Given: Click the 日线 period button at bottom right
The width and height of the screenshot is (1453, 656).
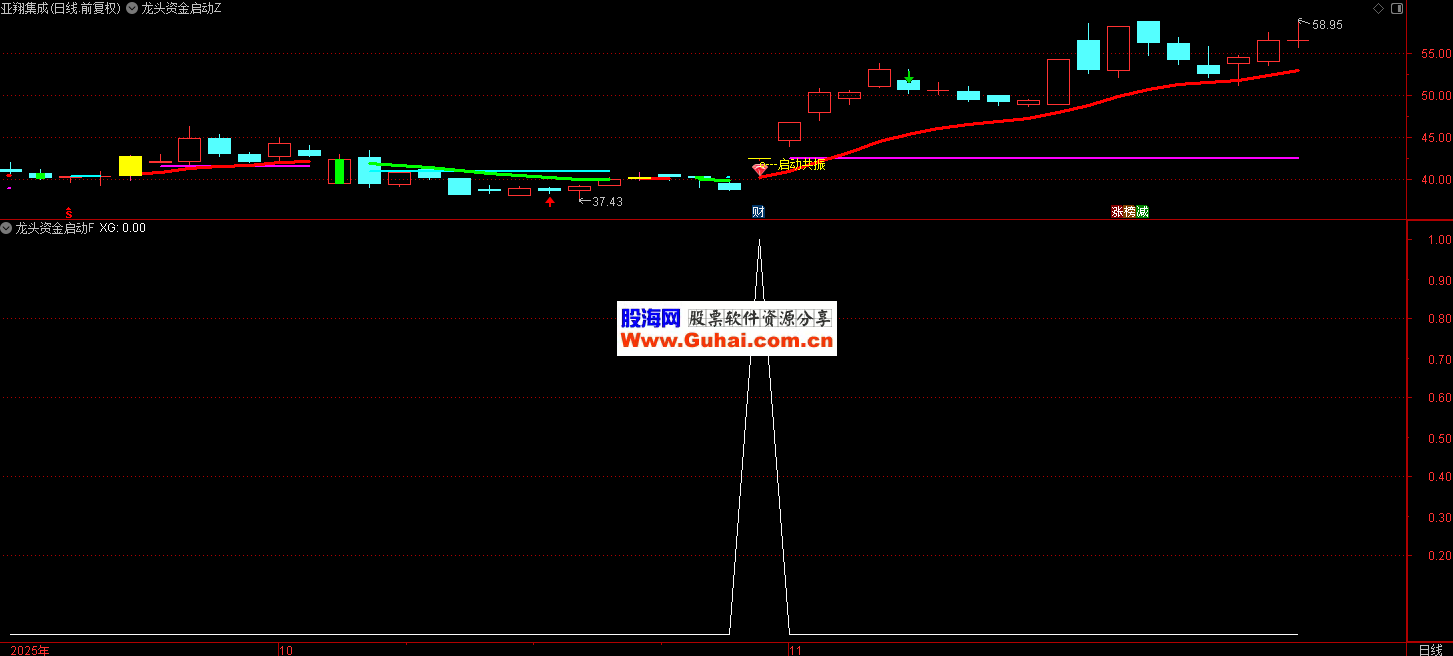Looking at the screenshot, I should (1430, 649).
